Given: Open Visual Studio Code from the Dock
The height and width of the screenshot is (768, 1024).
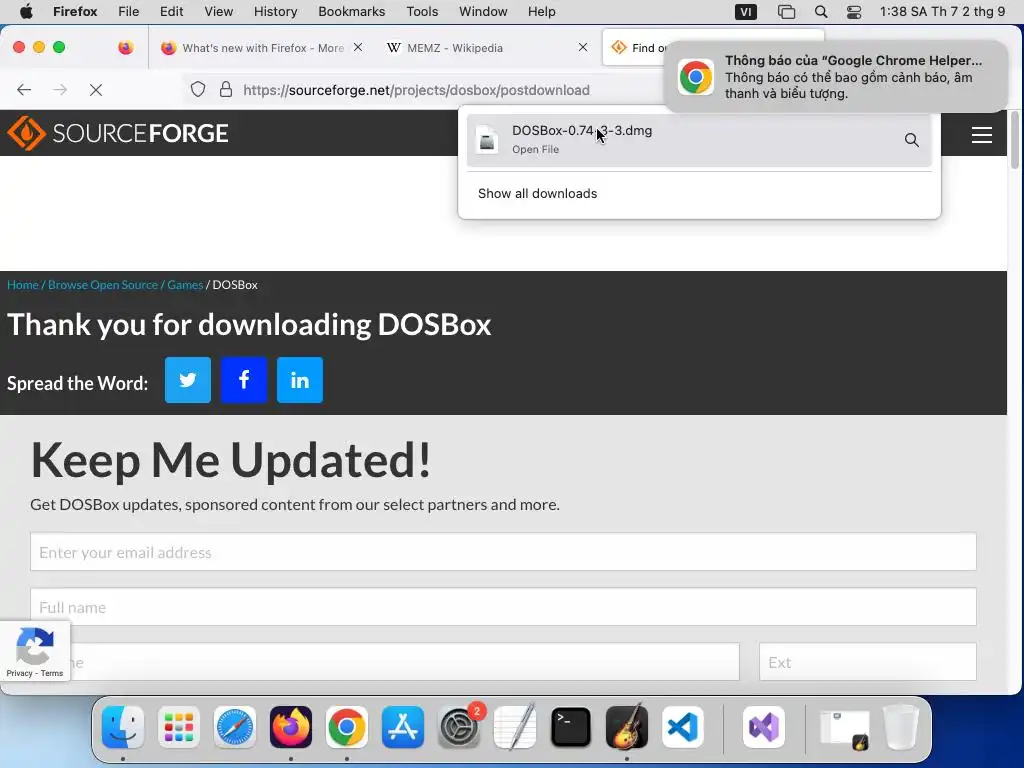Looking at the screenshot, I should click(682, 727).
